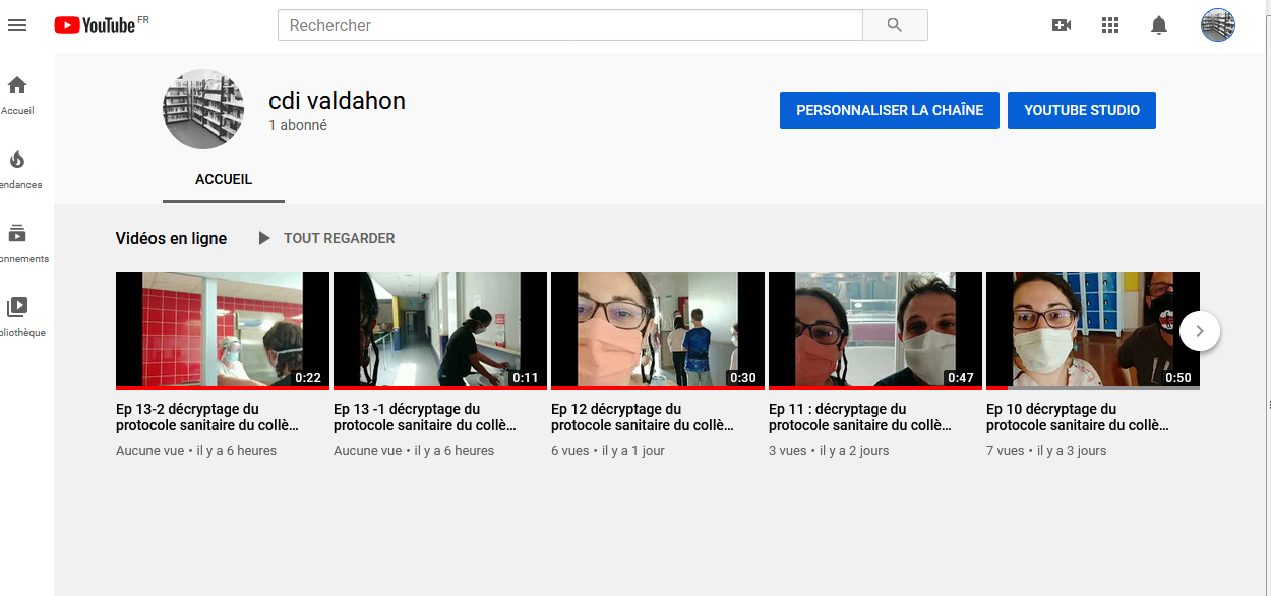Click the 0:30 duration badge
1271x596 pixels.
[743, 378]
